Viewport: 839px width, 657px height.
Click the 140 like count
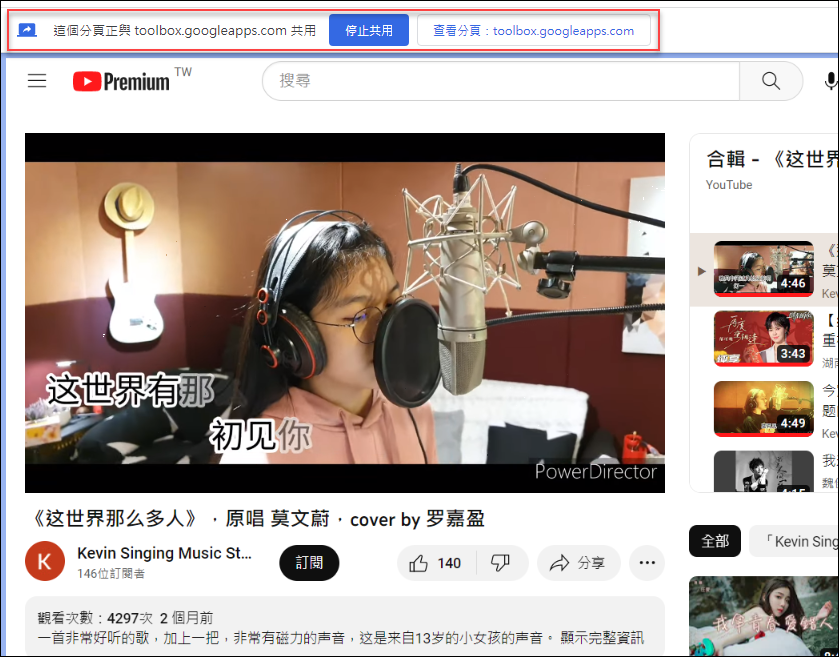[x=449, y=563]
